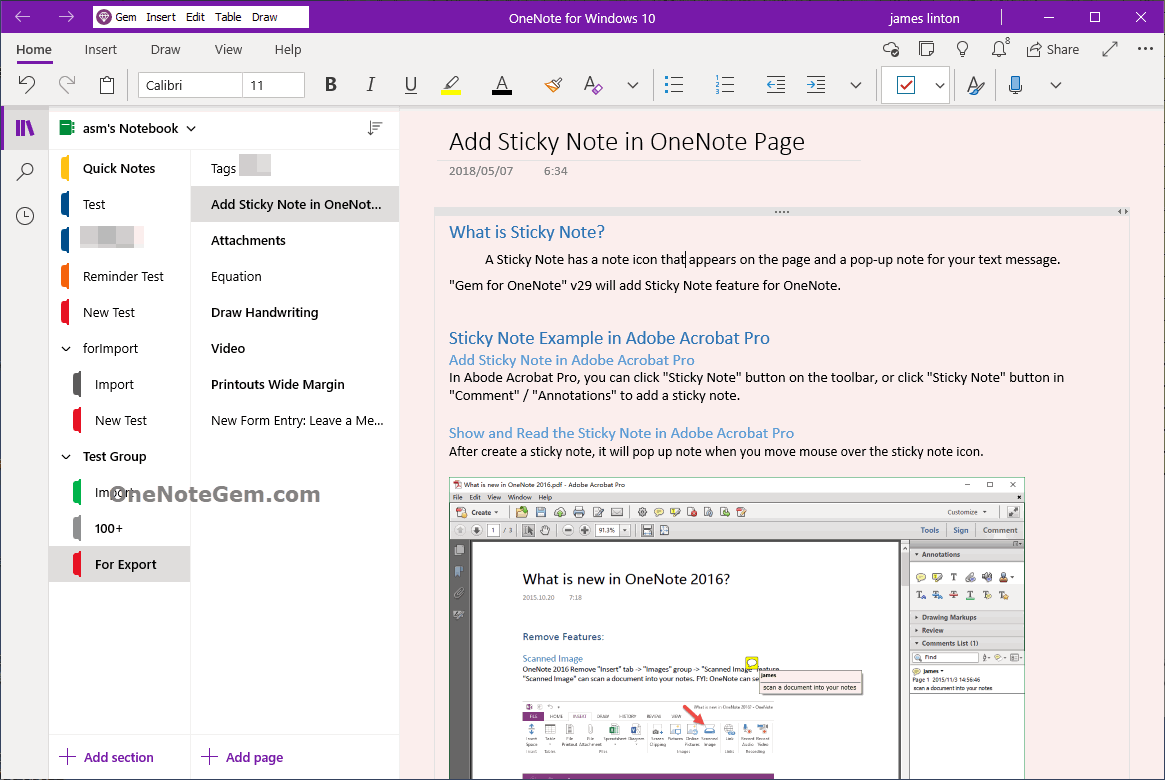Click the page title Add Sticky Note
The image size is (1165, 780).
point(626,141)
